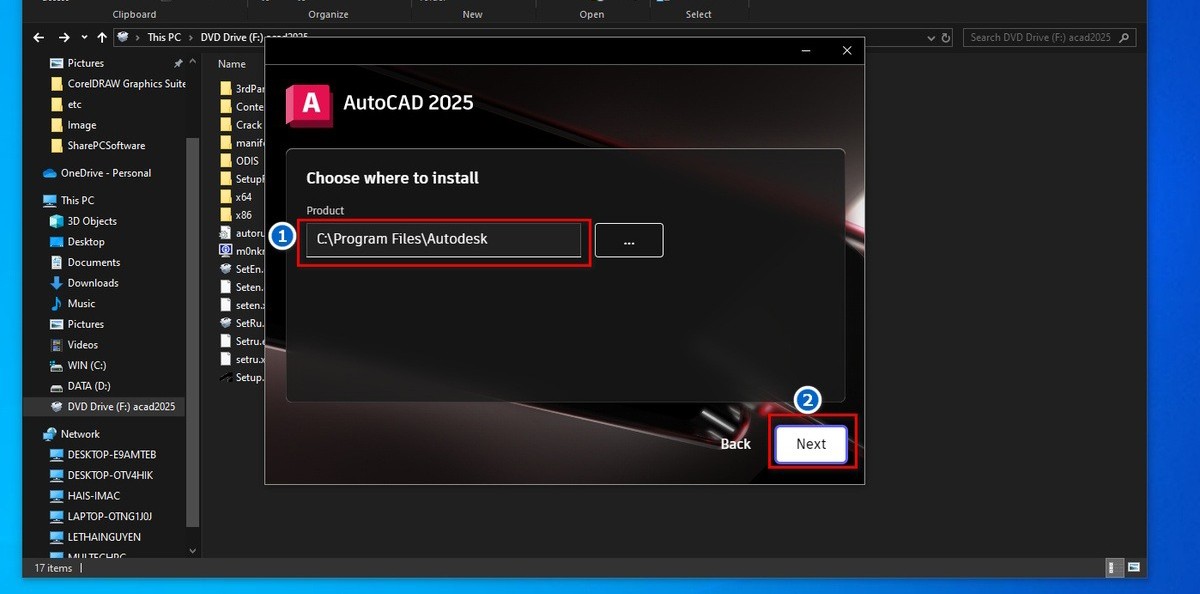1200x594 pixels.
Task: Click the drive icon in address bar
Action: point(124,37)
